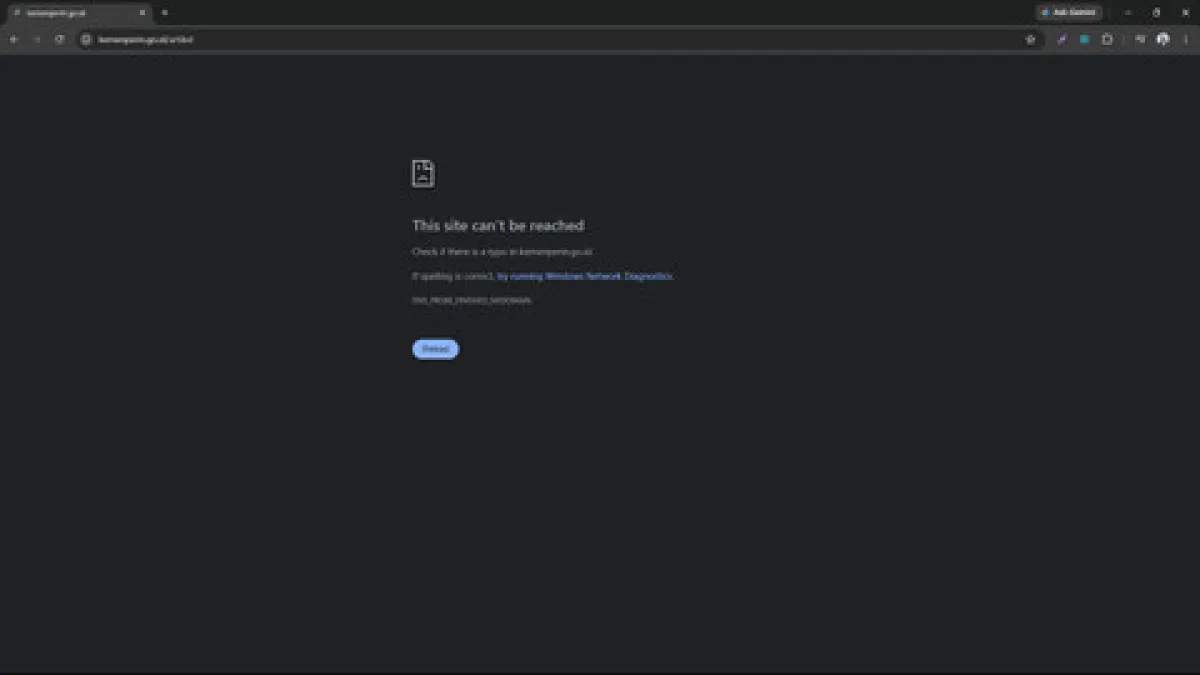Image resolution: width=1200 pixels, height=675 pixels.
Task: Open a new tab
Action: coord(164,13)
